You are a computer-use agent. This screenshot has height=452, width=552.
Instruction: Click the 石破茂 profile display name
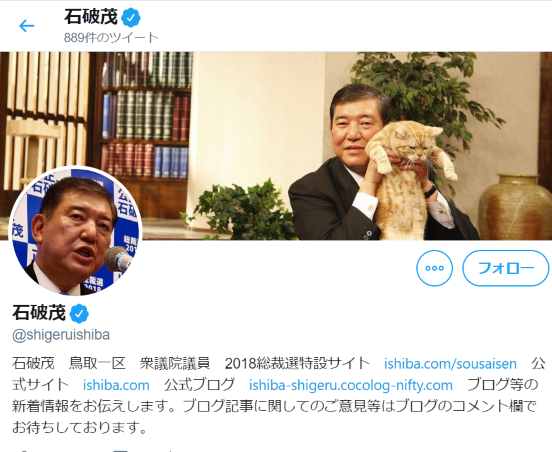click(x=39, y=312)
